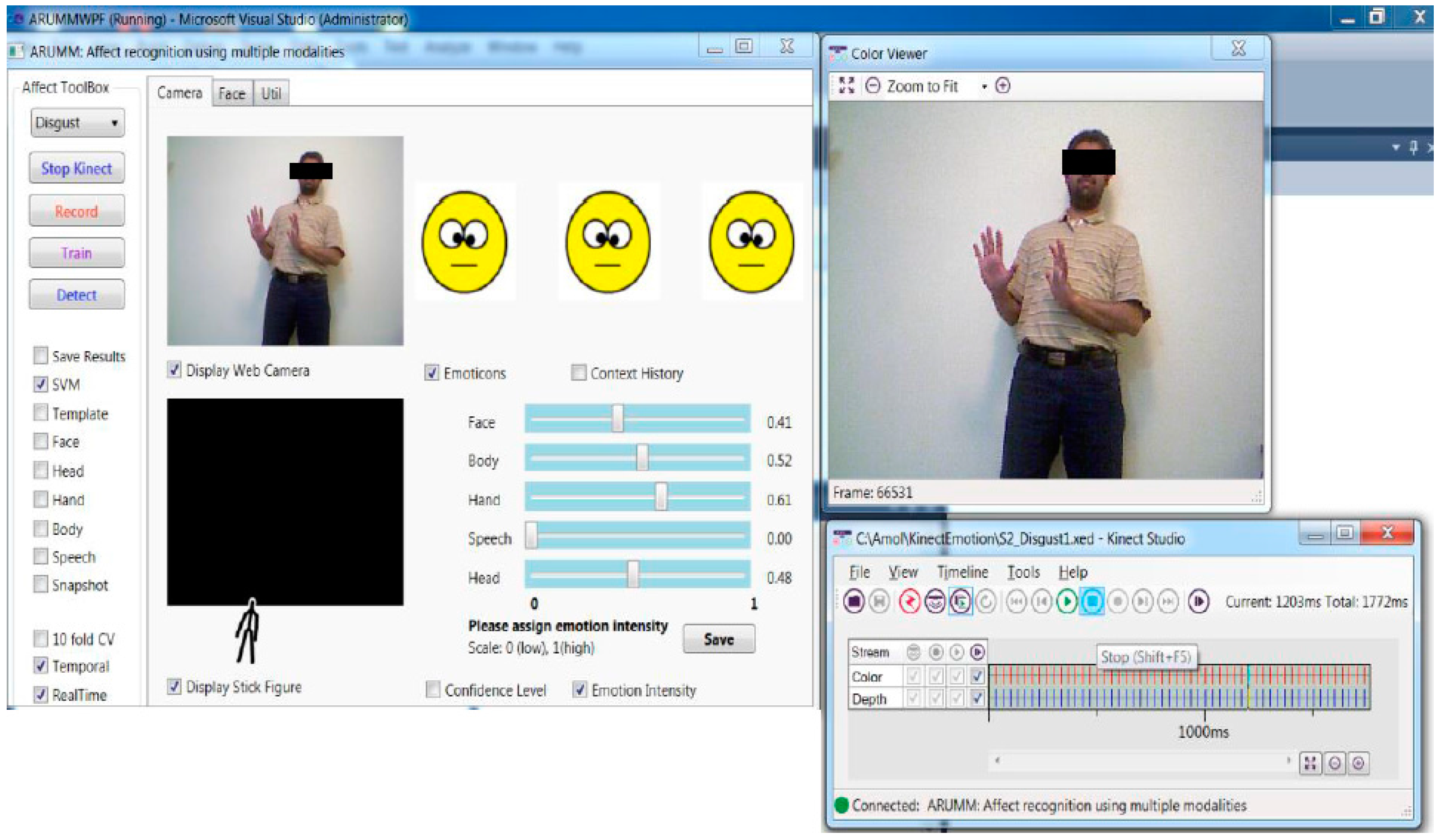Open the Tools menu in Kinect Studio
The image size is (1440, 840).
(1023, 572)
